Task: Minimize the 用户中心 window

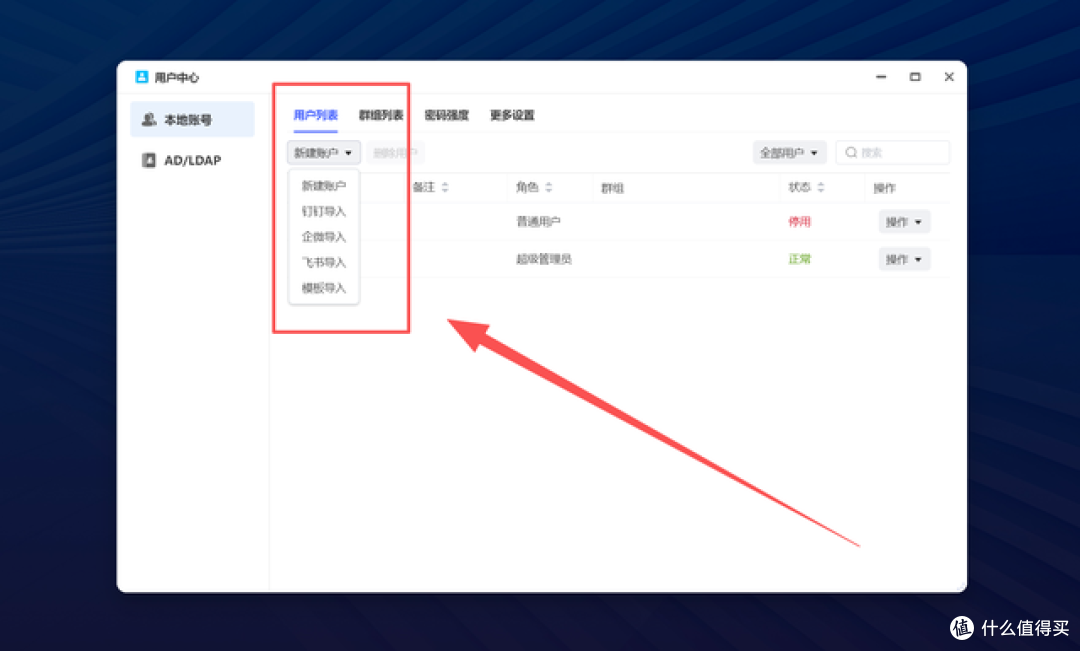Action: coord(881,77)
